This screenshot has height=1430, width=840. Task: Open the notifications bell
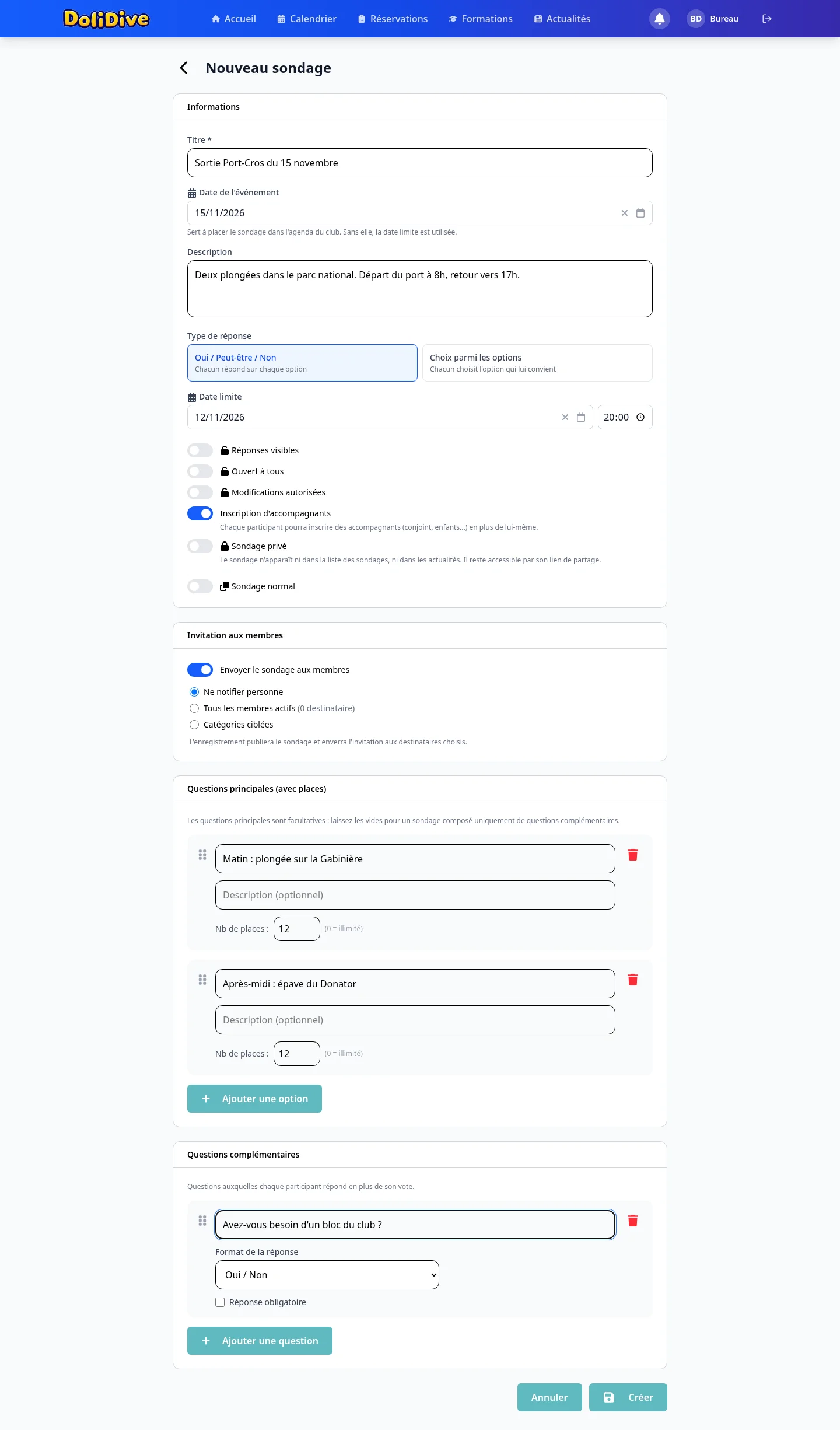coord(659,19)
